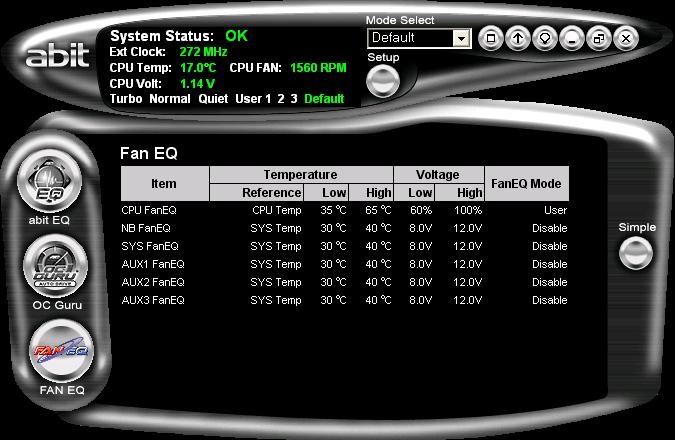675x440 pixels.
Task: Select user mode 2 label
Action: pyautogui.click(x=281, y=99)
